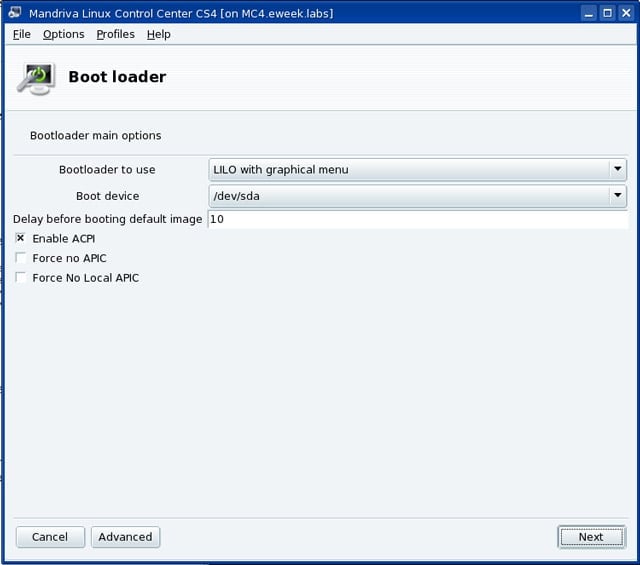The height and width of the screenshot is (565, 640).
Task: Disable the Enable ACPI checkbox
Action: (x=20, y=238)
